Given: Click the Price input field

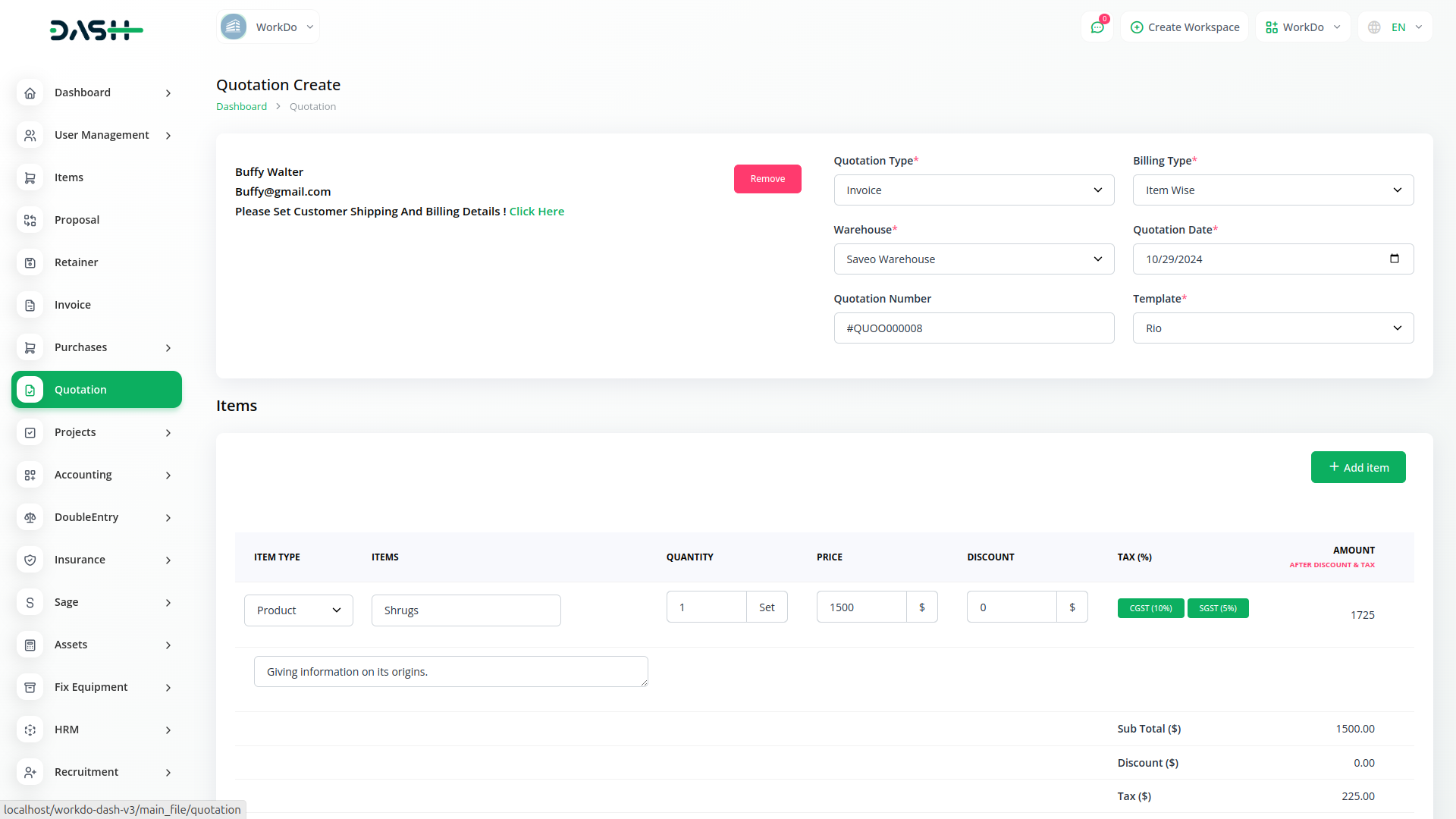Looking at the screenshot, I should coord(861,607).
